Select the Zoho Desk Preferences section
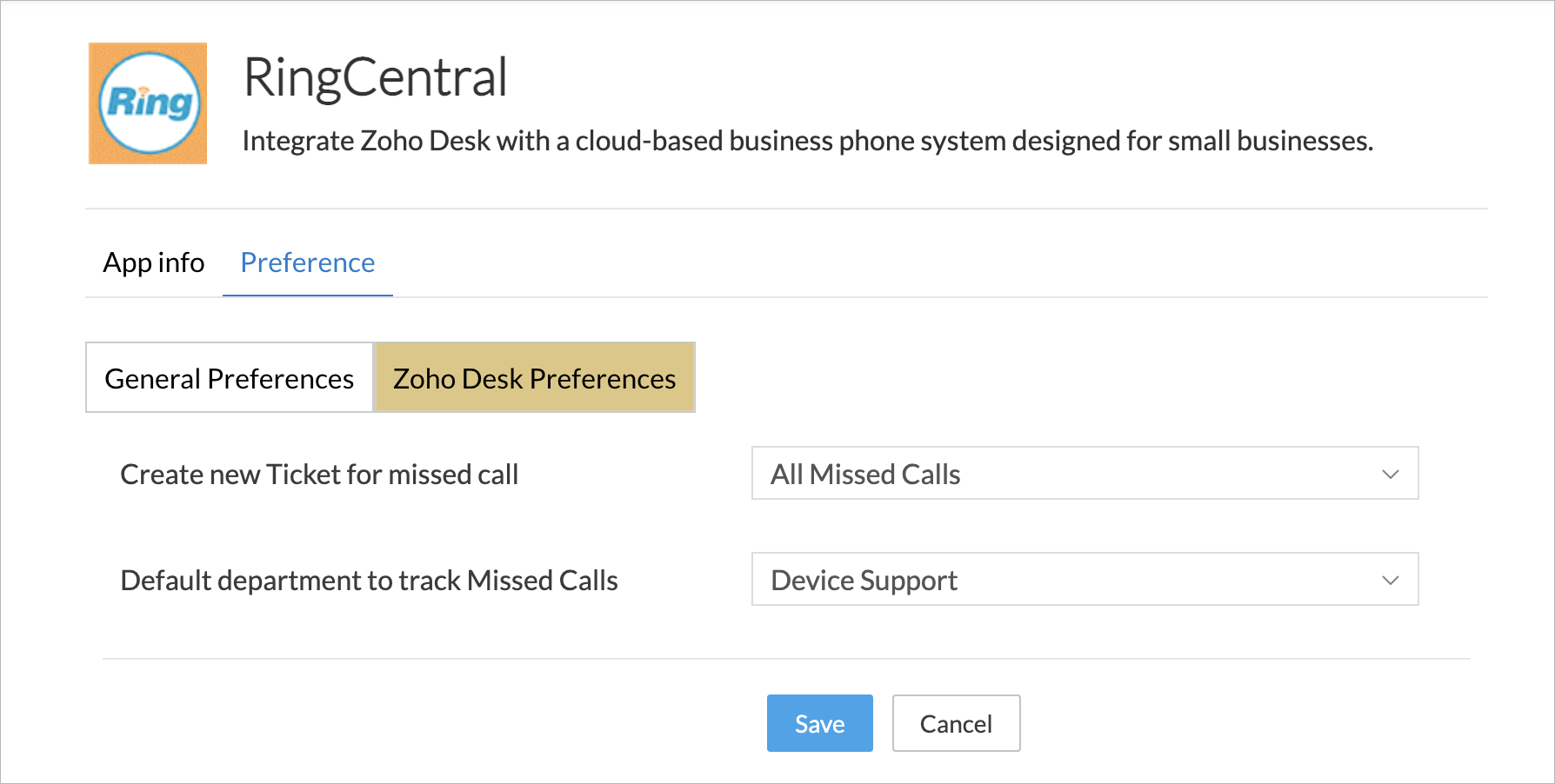Screen dimensions: 1555x784 click(x=534, y=378)
